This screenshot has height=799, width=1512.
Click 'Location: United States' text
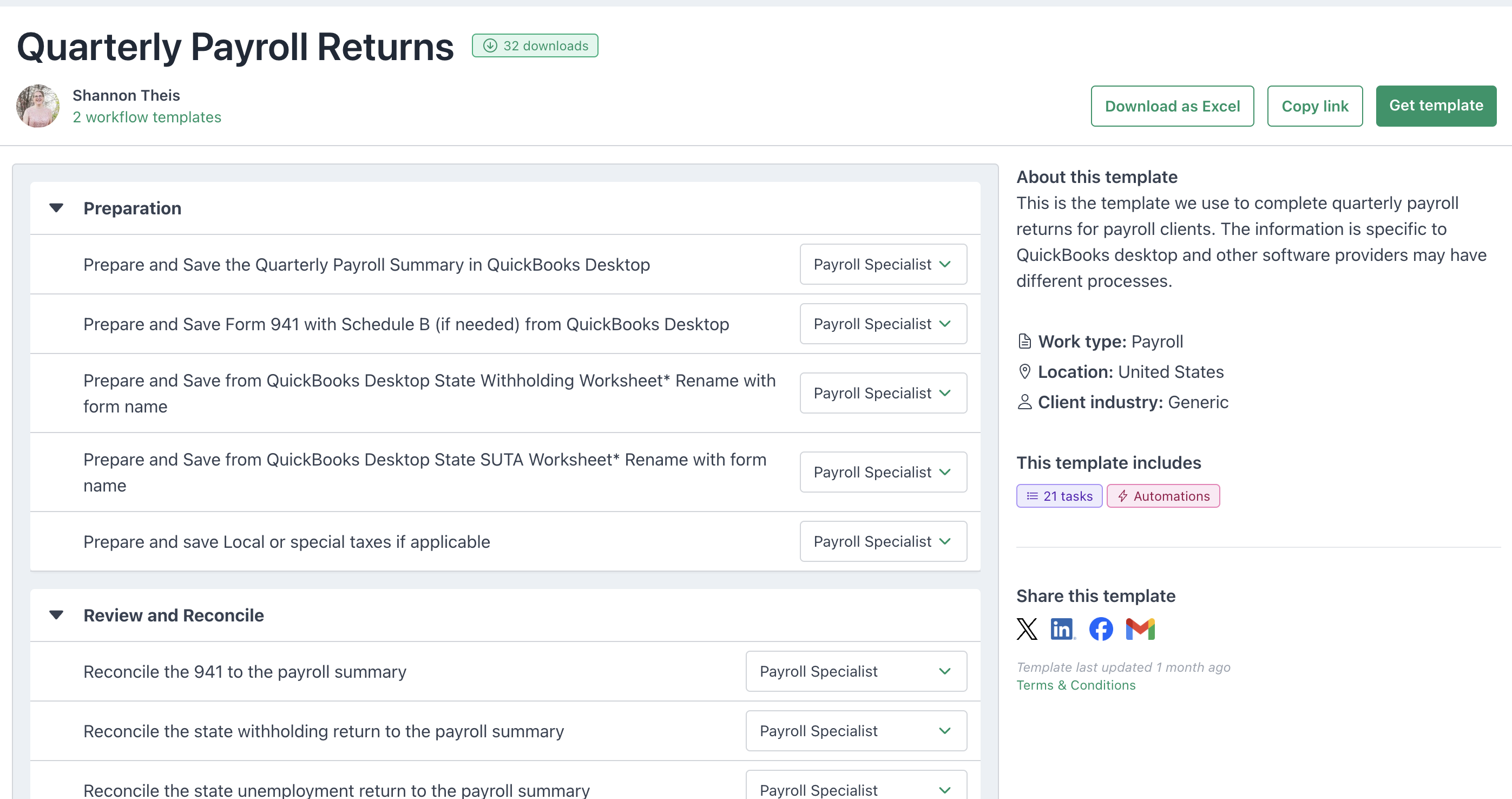[1130, 372]
